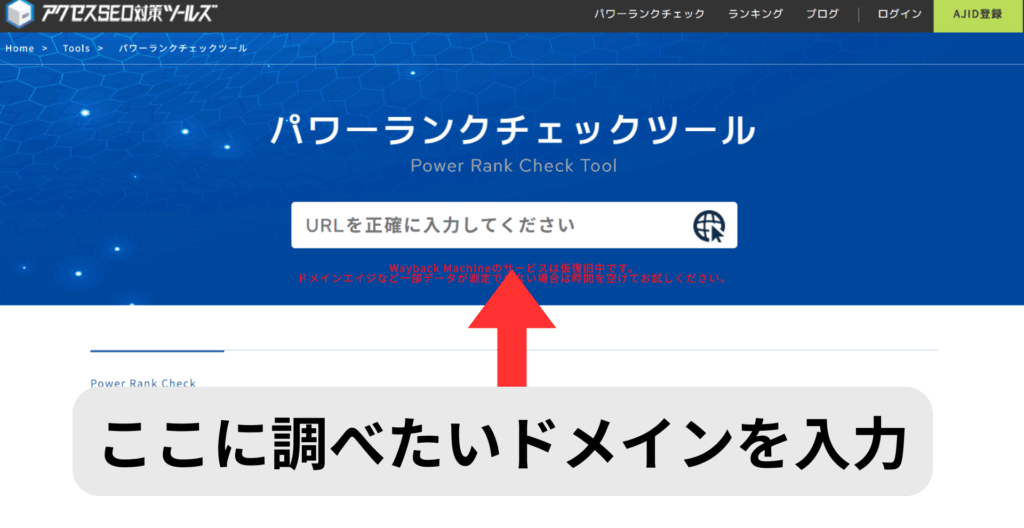The height and width of the screenshot is (528, 1024).
Task: Click the Power Rank Check section label
Action: [143, 383]
